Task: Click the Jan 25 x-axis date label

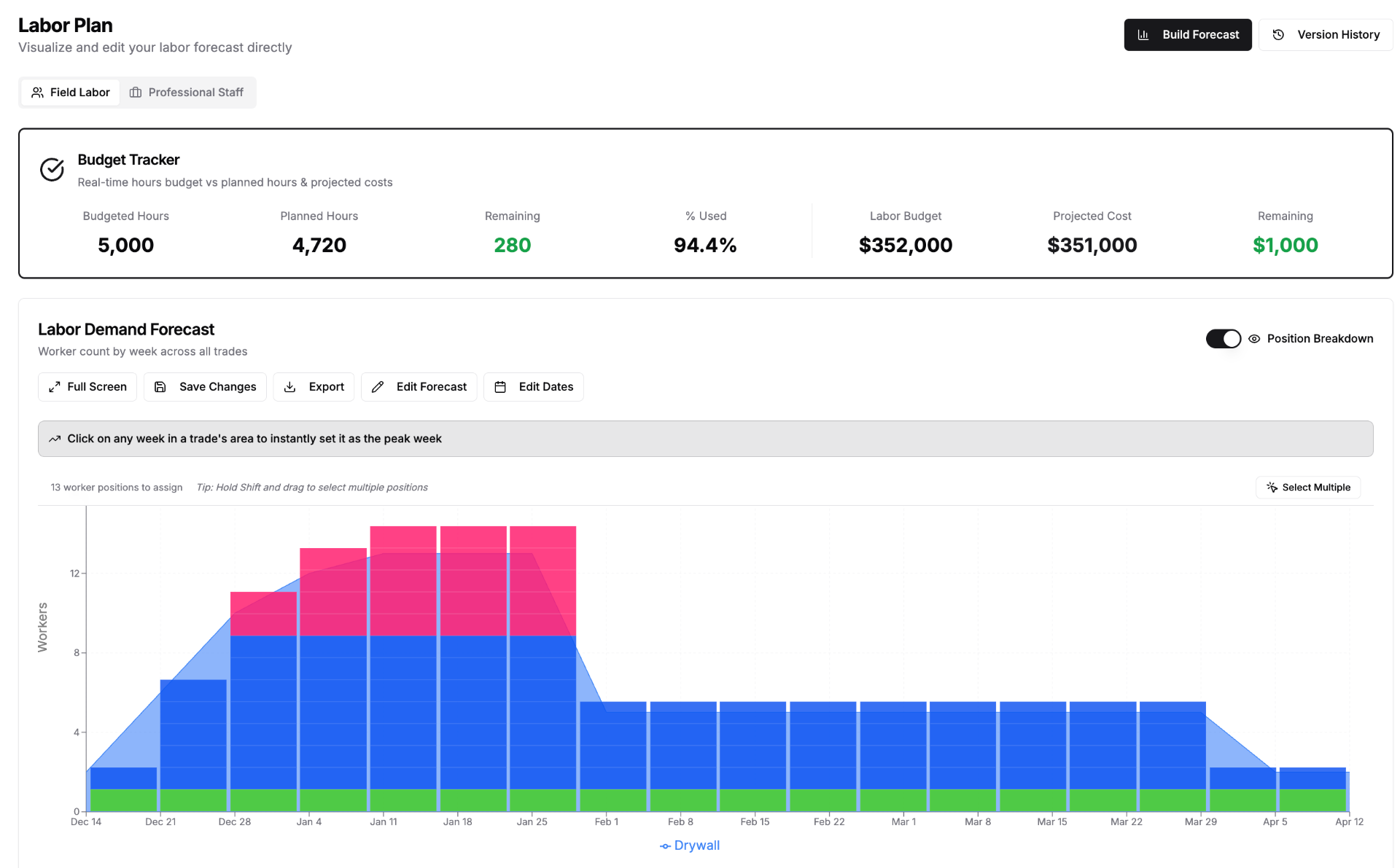Action: point(532,822)
